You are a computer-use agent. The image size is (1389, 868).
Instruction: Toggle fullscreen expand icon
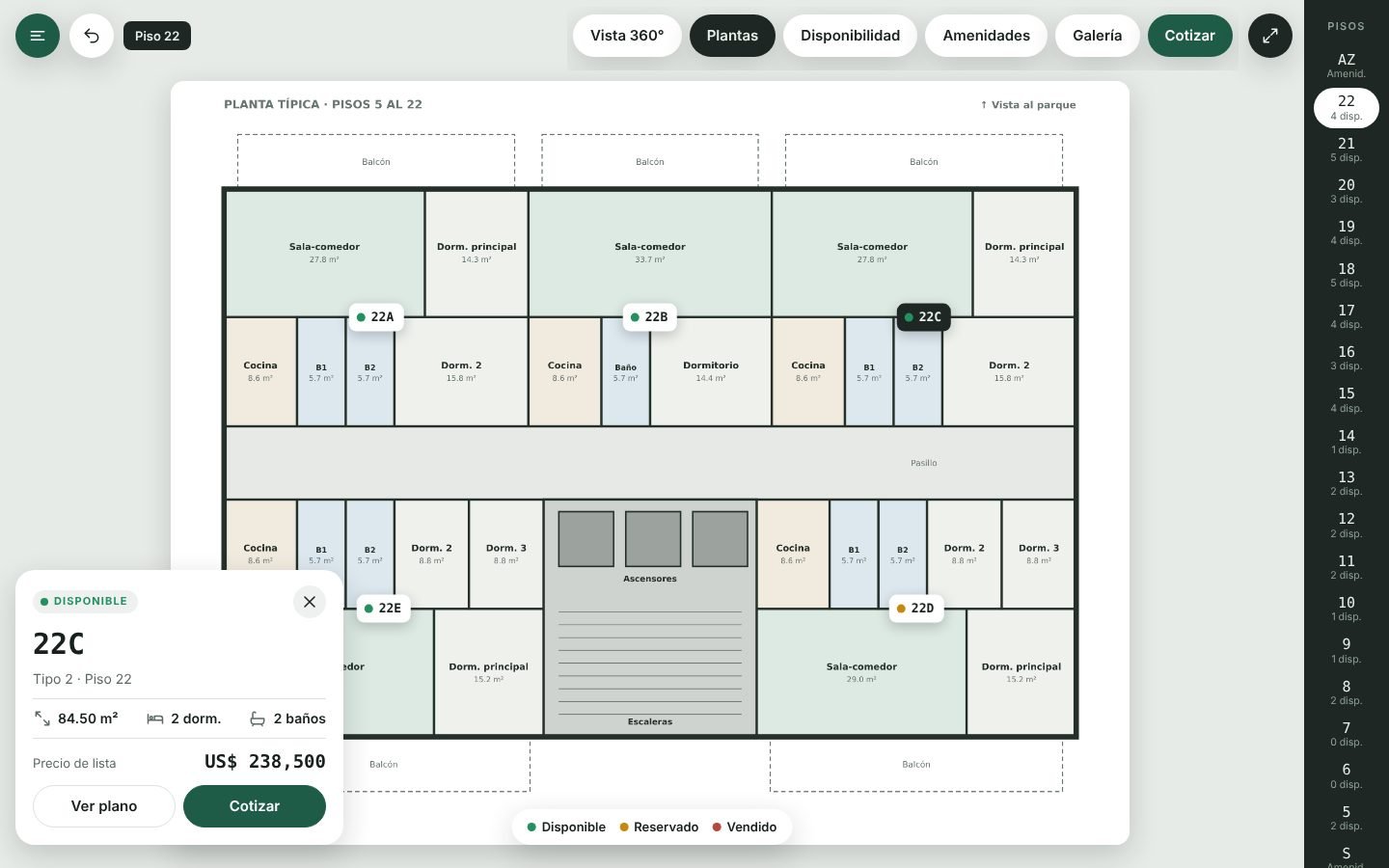click(1270, 36)
